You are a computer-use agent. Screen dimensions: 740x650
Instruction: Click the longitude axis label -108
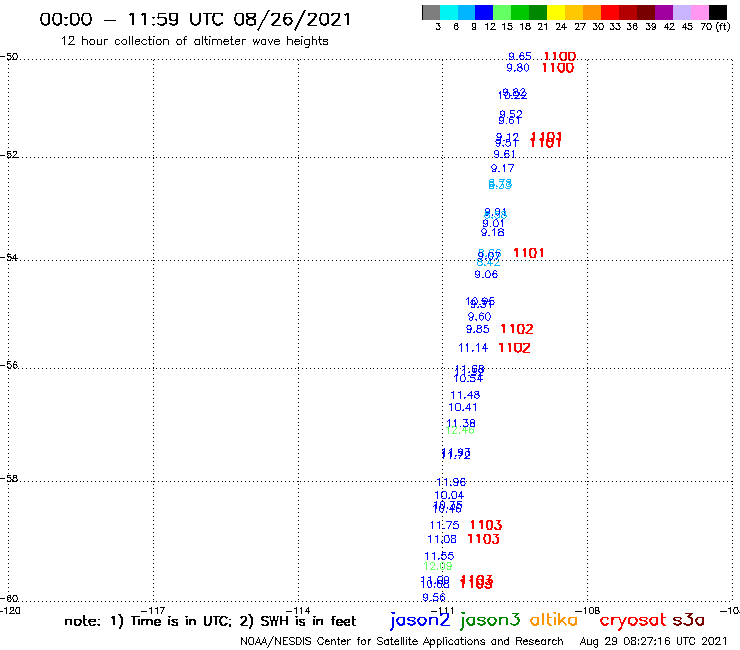[588, 611]
